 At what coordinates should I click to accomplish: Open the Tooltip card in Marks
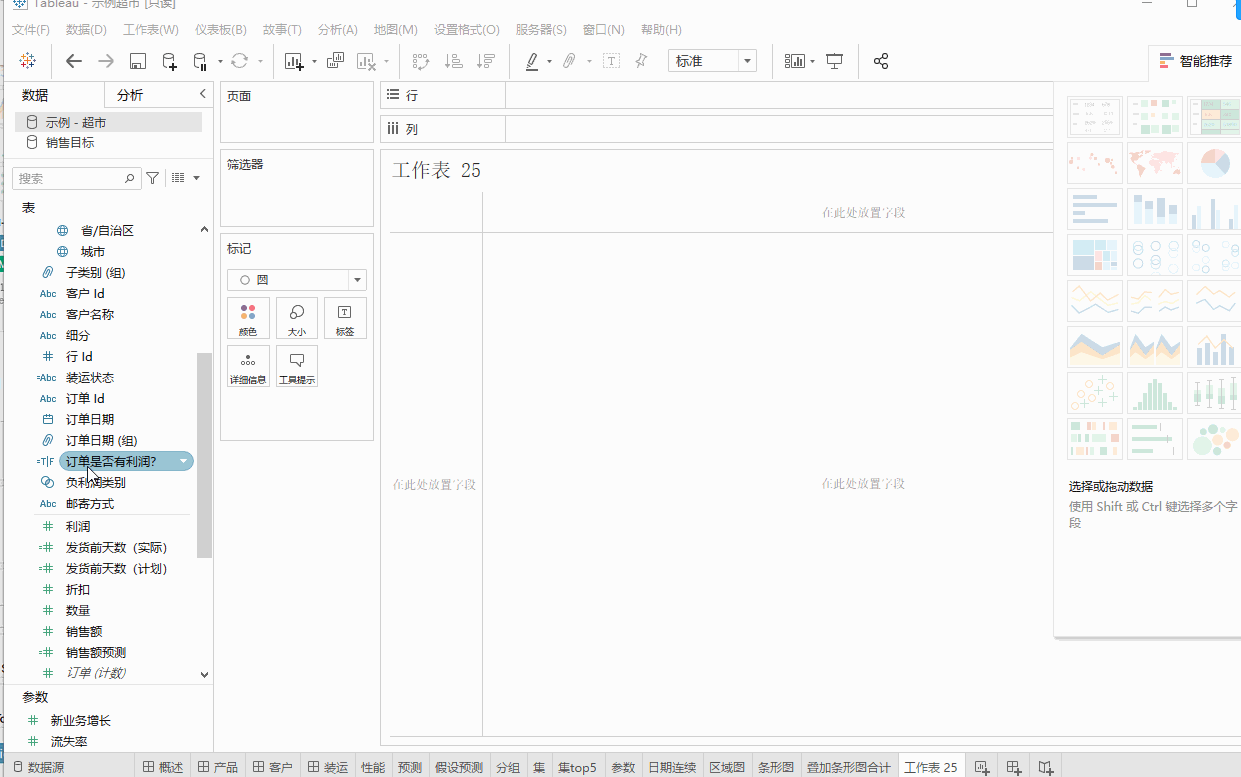[x=297, y=366]
